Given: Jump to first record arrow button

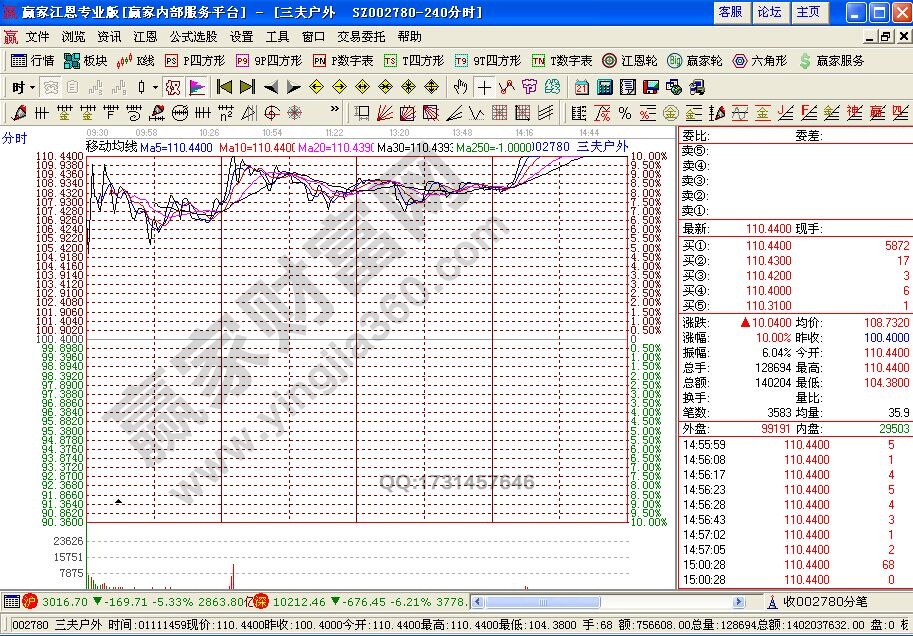Looking at the screenshot, I should pos(224,87).
